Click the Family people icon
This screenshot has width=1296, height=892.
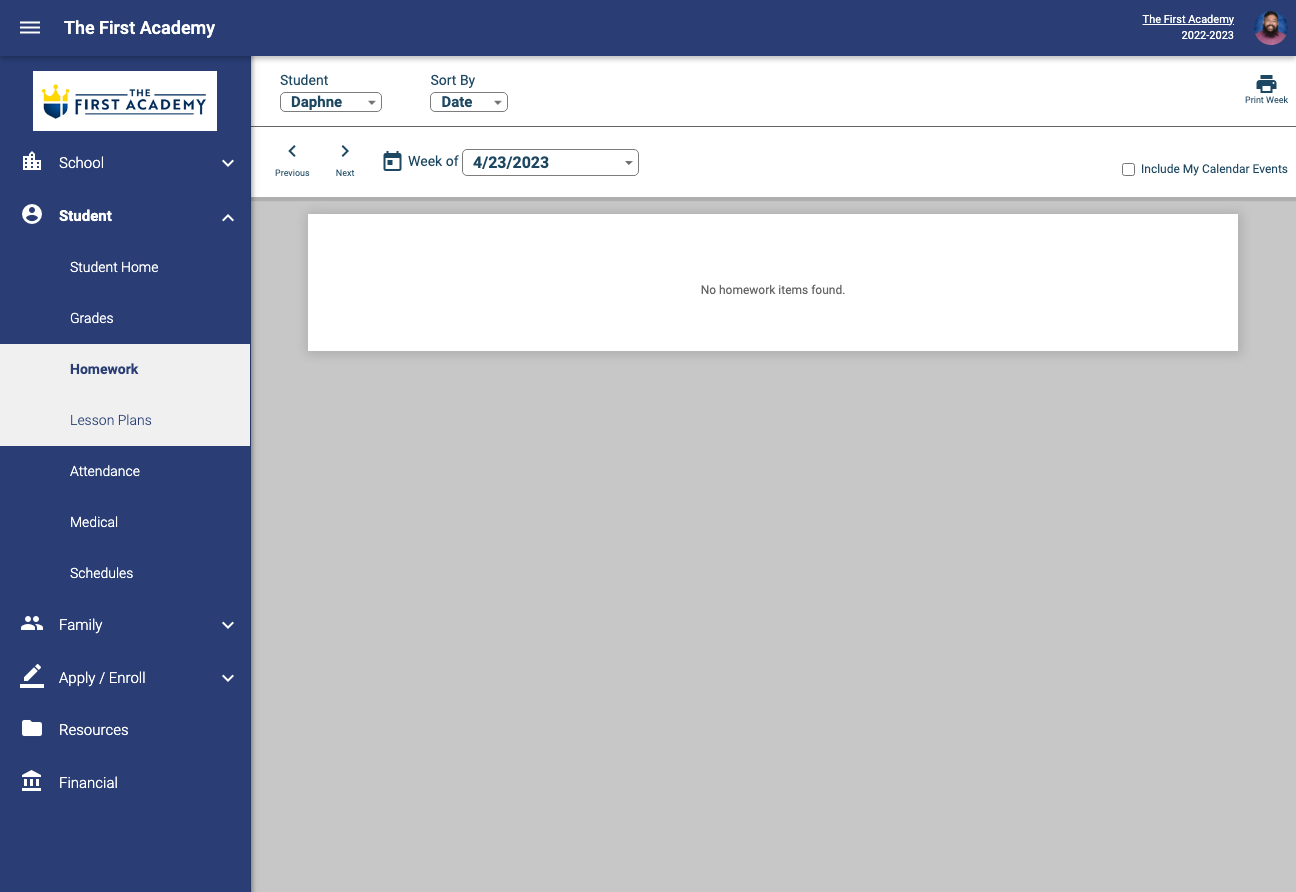(x=32, y=624)
